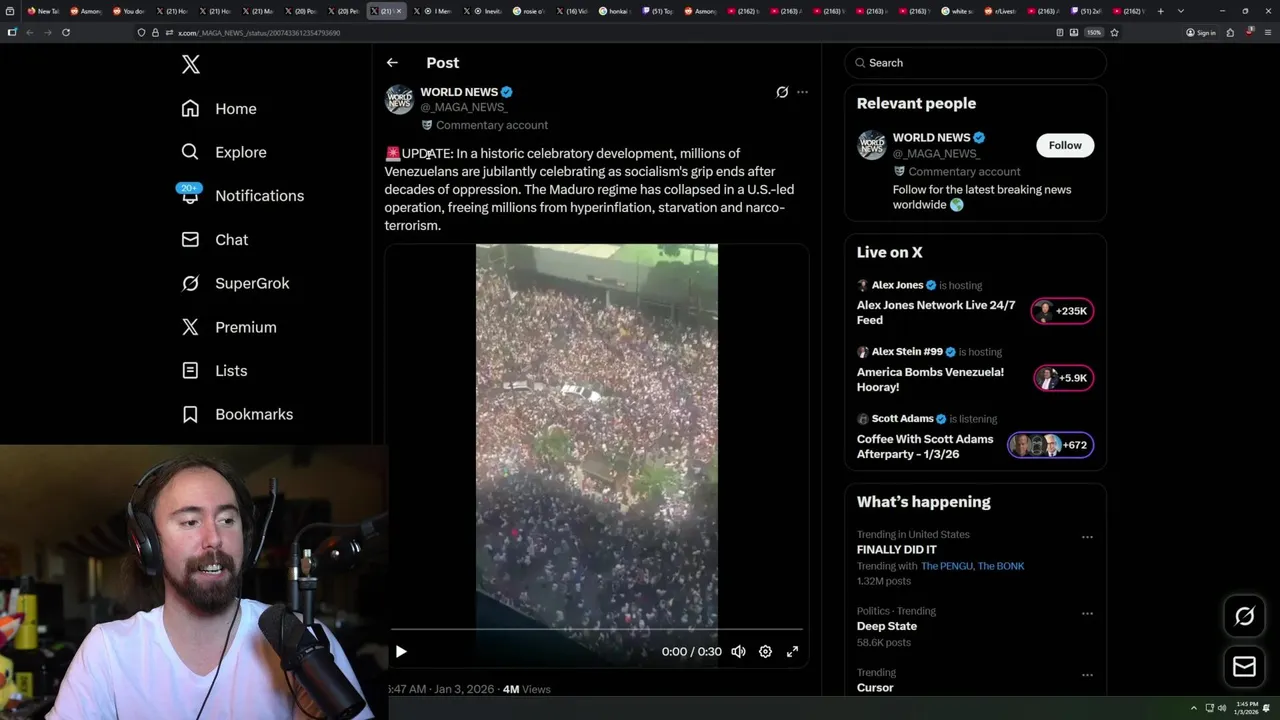Click the system tray volume icon
Screen dimensions: 1280x720
point(1221,709)
